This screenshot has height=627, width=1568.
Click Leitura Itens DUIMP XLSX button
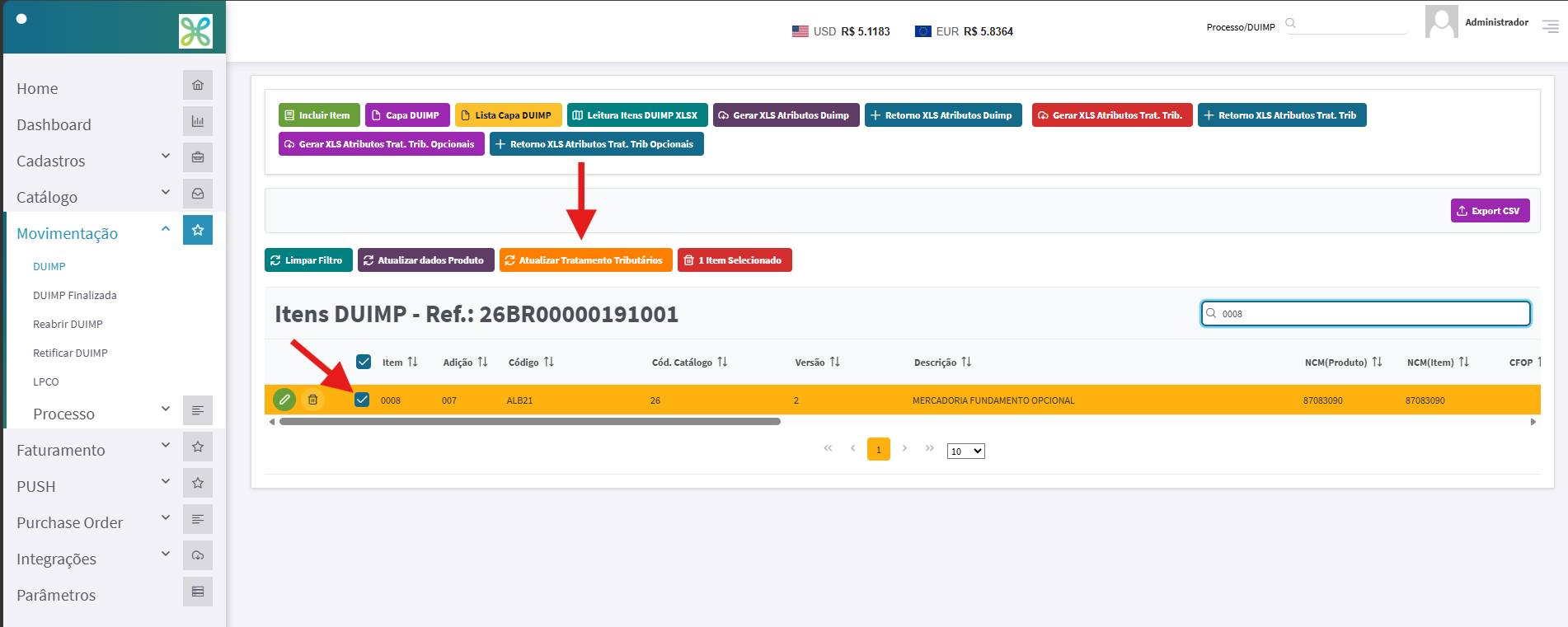[x=637, y=115]
